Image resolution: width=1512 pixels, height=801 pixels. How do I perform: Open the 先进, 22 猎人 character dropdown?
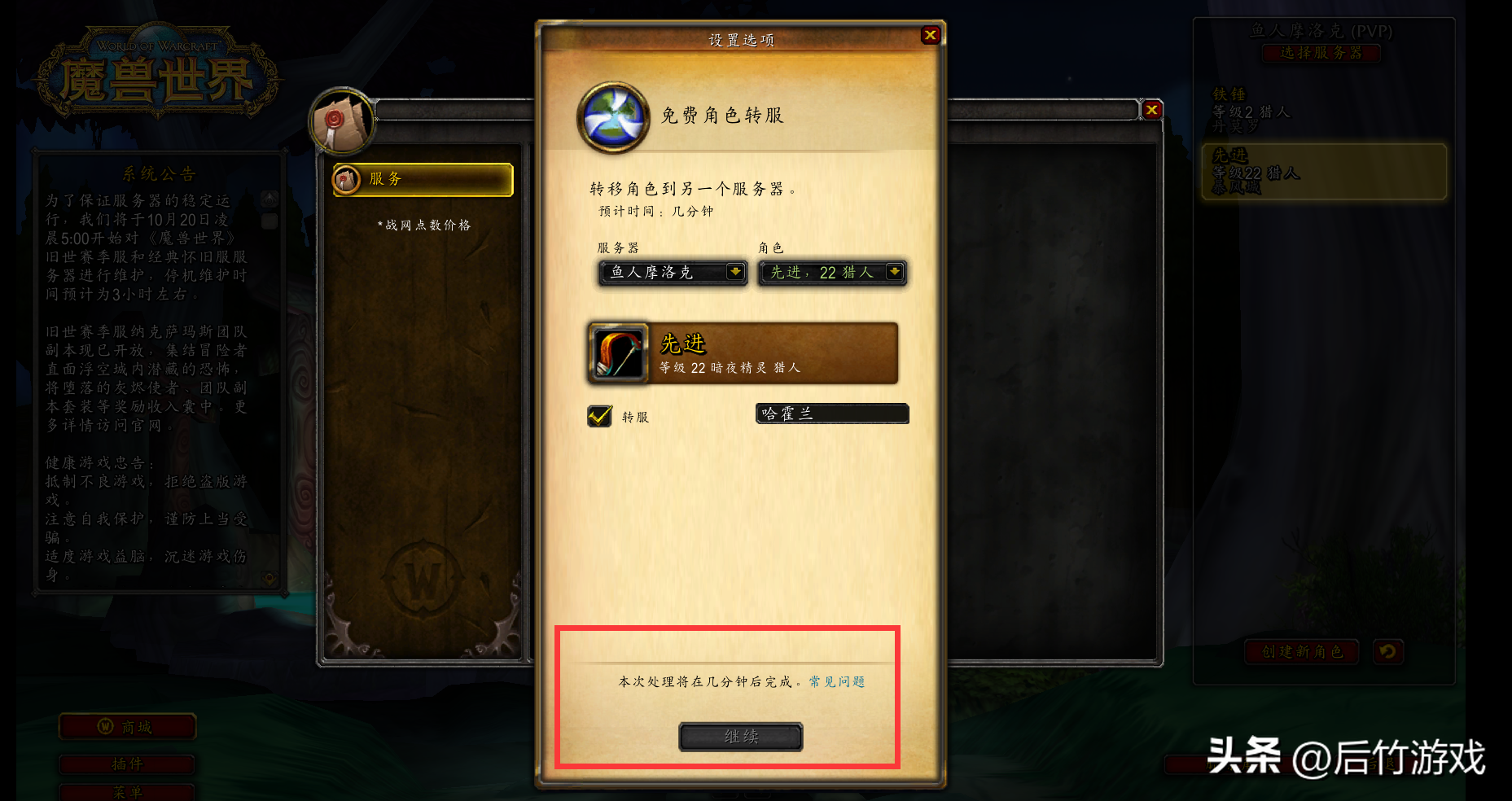(x=832, y=272)
